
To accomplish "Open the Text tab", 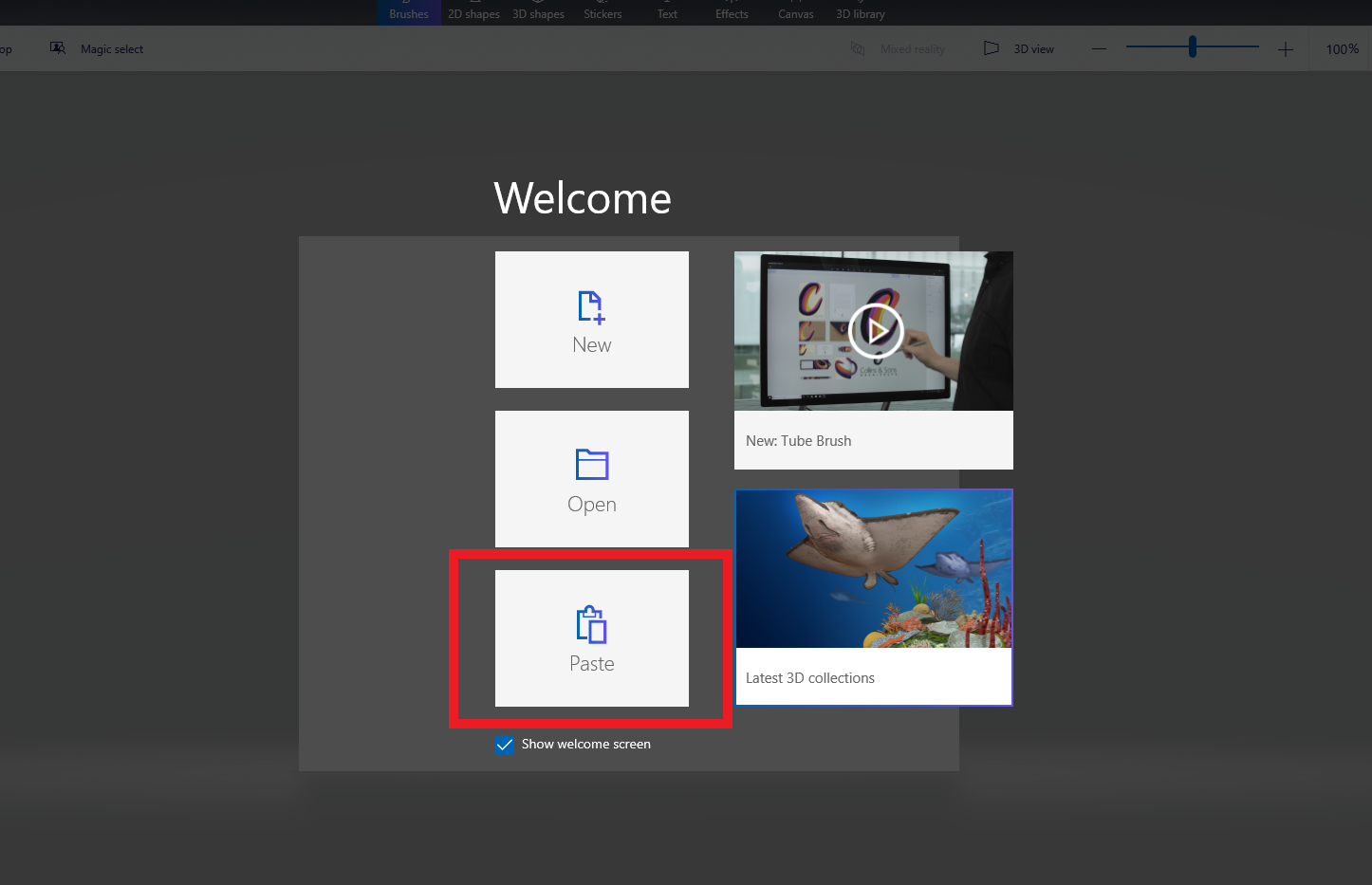I will tap(667, 12).
